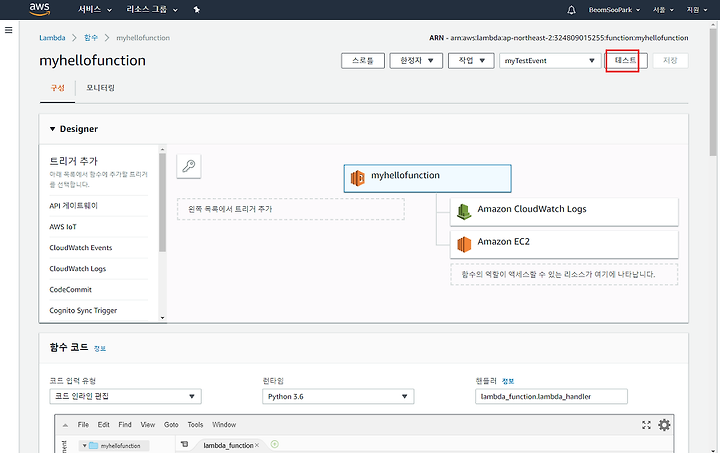Open the BeomSooPark account menu
The image size is (720, 453).
[614, 10]
